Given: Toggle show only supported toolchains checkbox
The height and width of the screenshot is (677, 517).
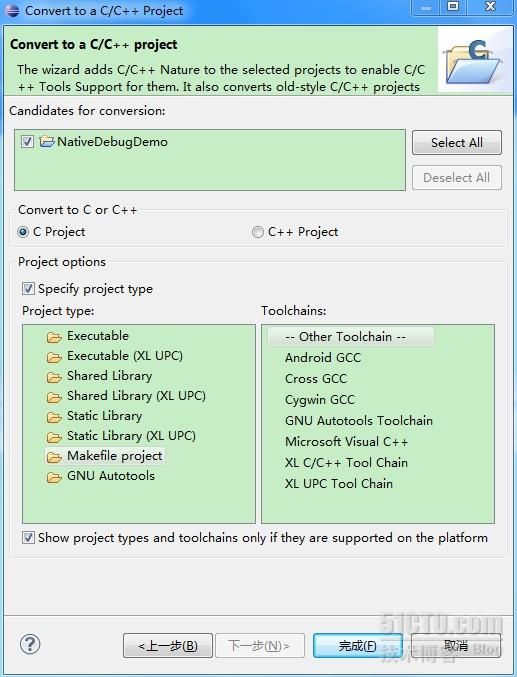Looking at the screenshot, I should [x=28, y=538].
